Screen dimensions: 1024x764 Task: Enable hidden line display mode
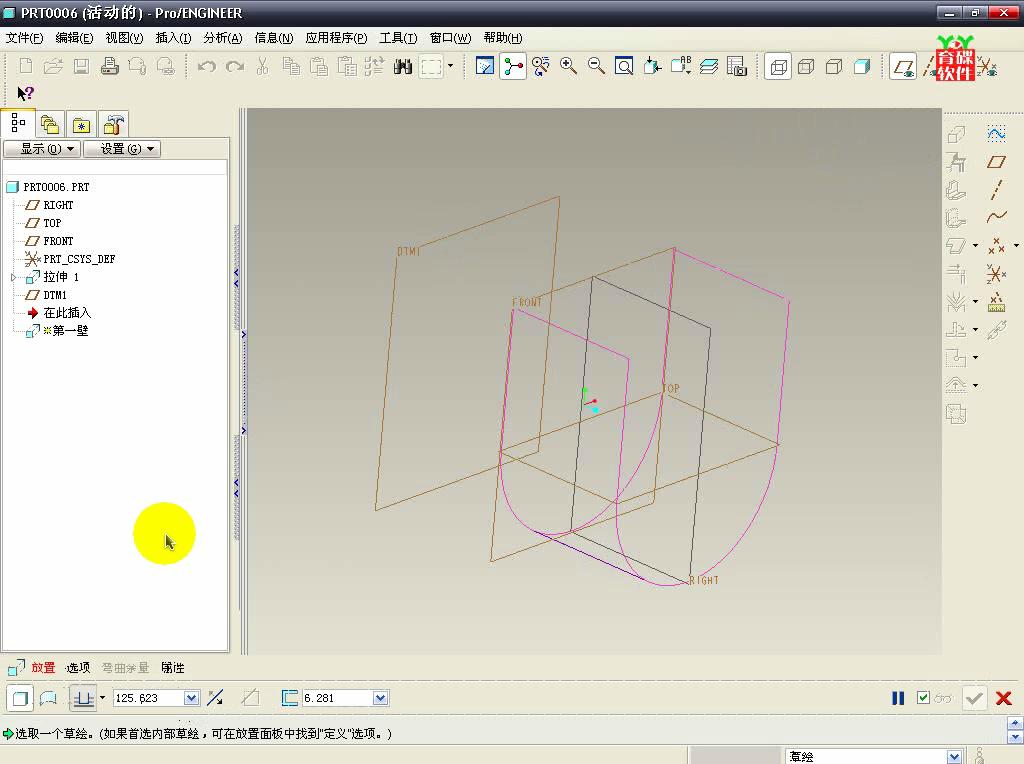(x=806, y=66)
